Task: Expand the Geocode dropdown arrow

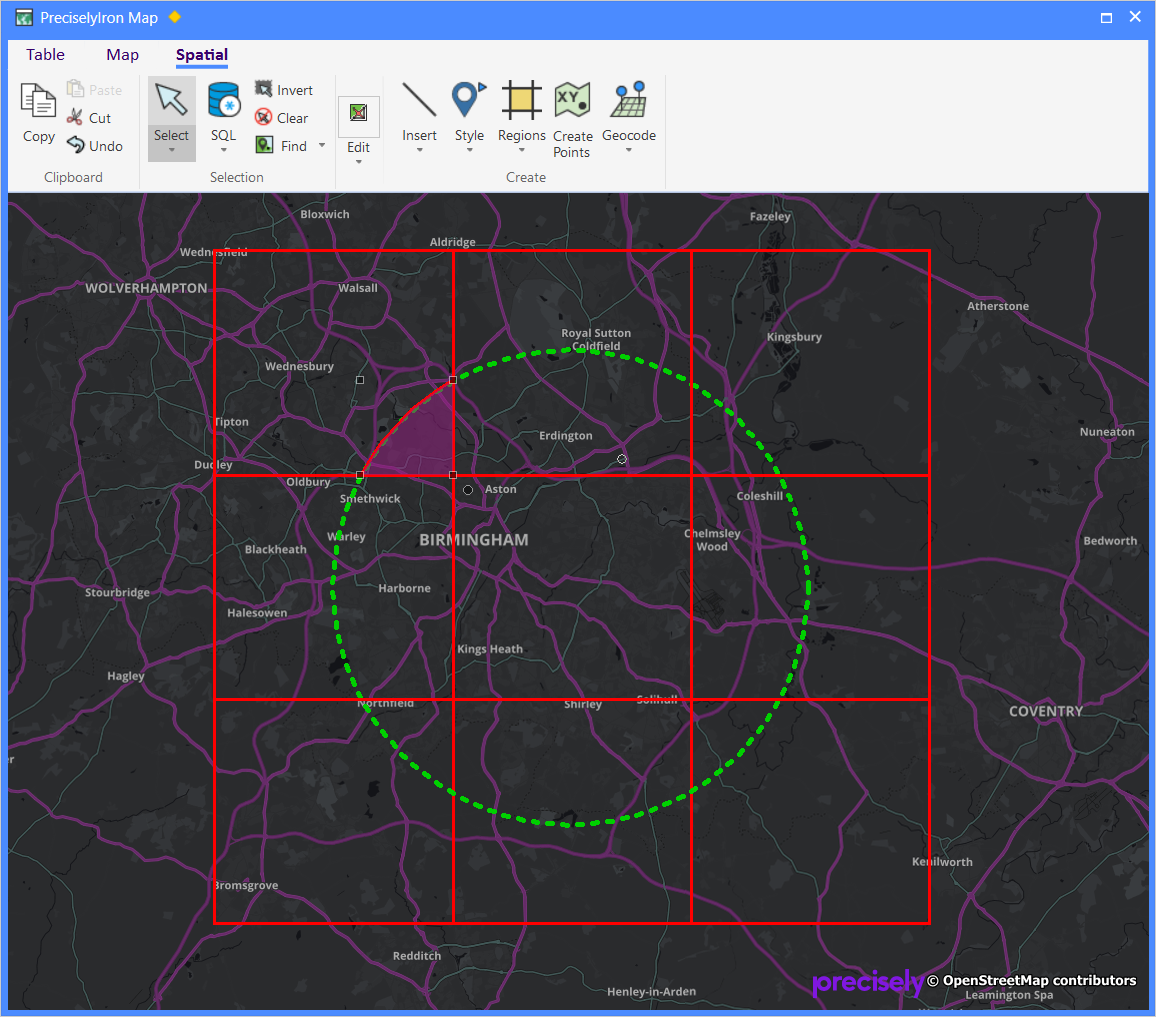Action: pos(629,150)
